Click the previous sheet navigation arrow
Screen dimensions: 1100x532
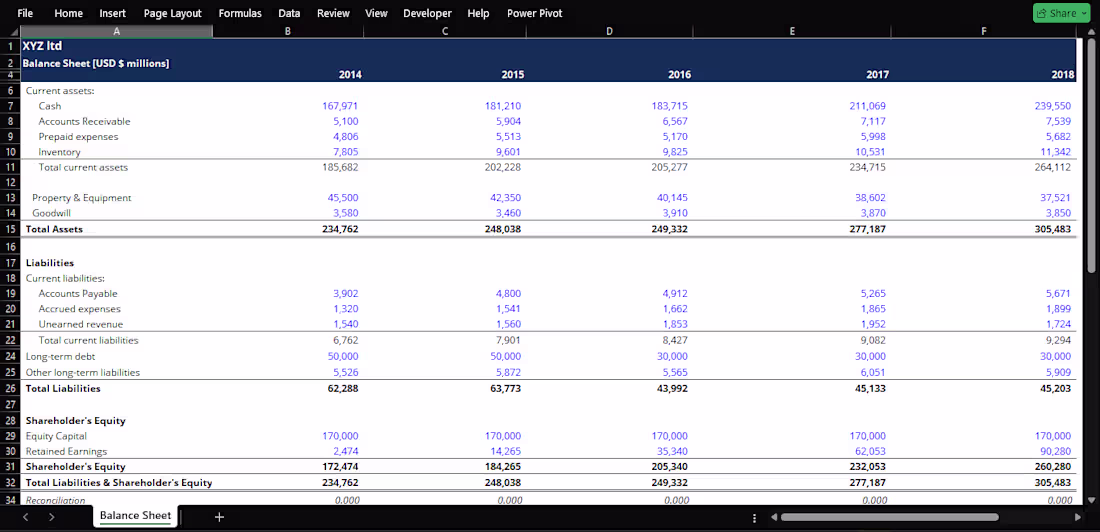click(25, 517)
